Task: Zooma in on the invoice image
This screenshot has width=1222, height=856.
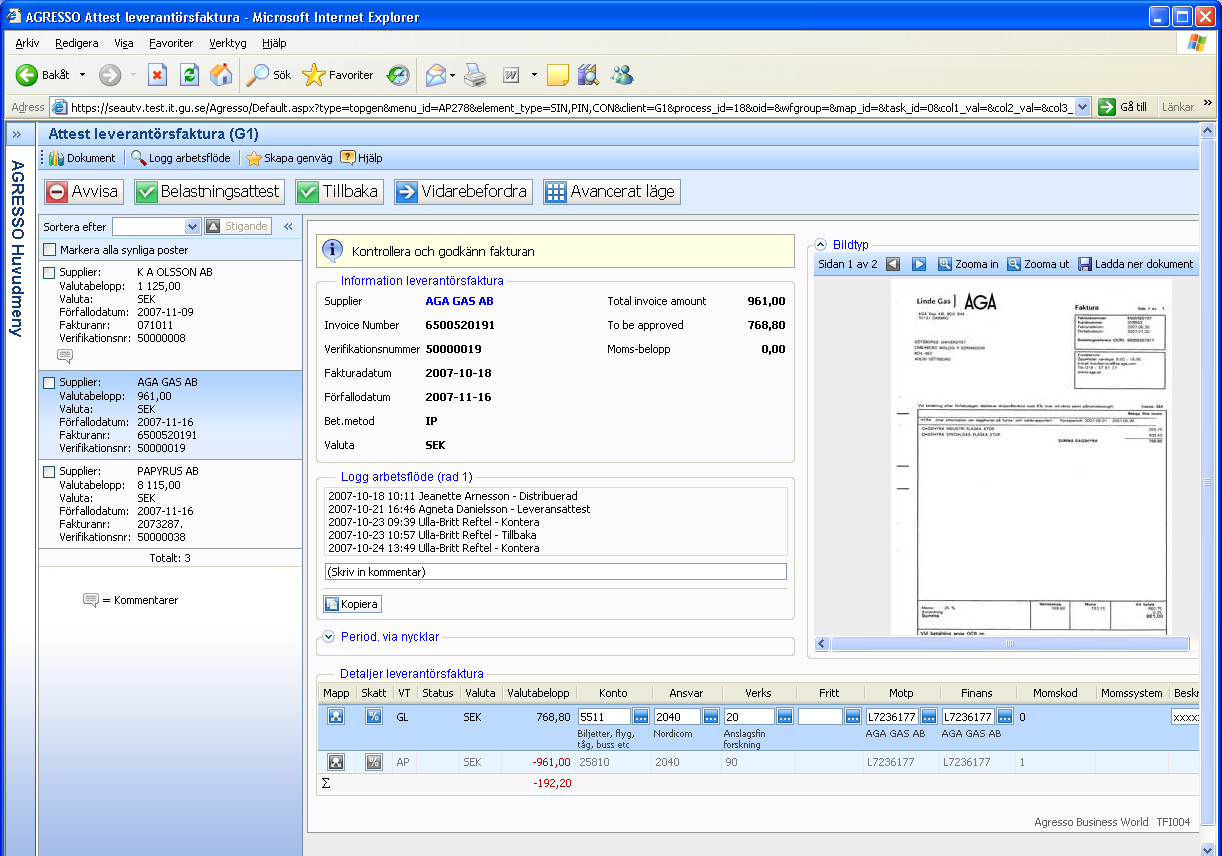Action: click(x=968, y=264)
